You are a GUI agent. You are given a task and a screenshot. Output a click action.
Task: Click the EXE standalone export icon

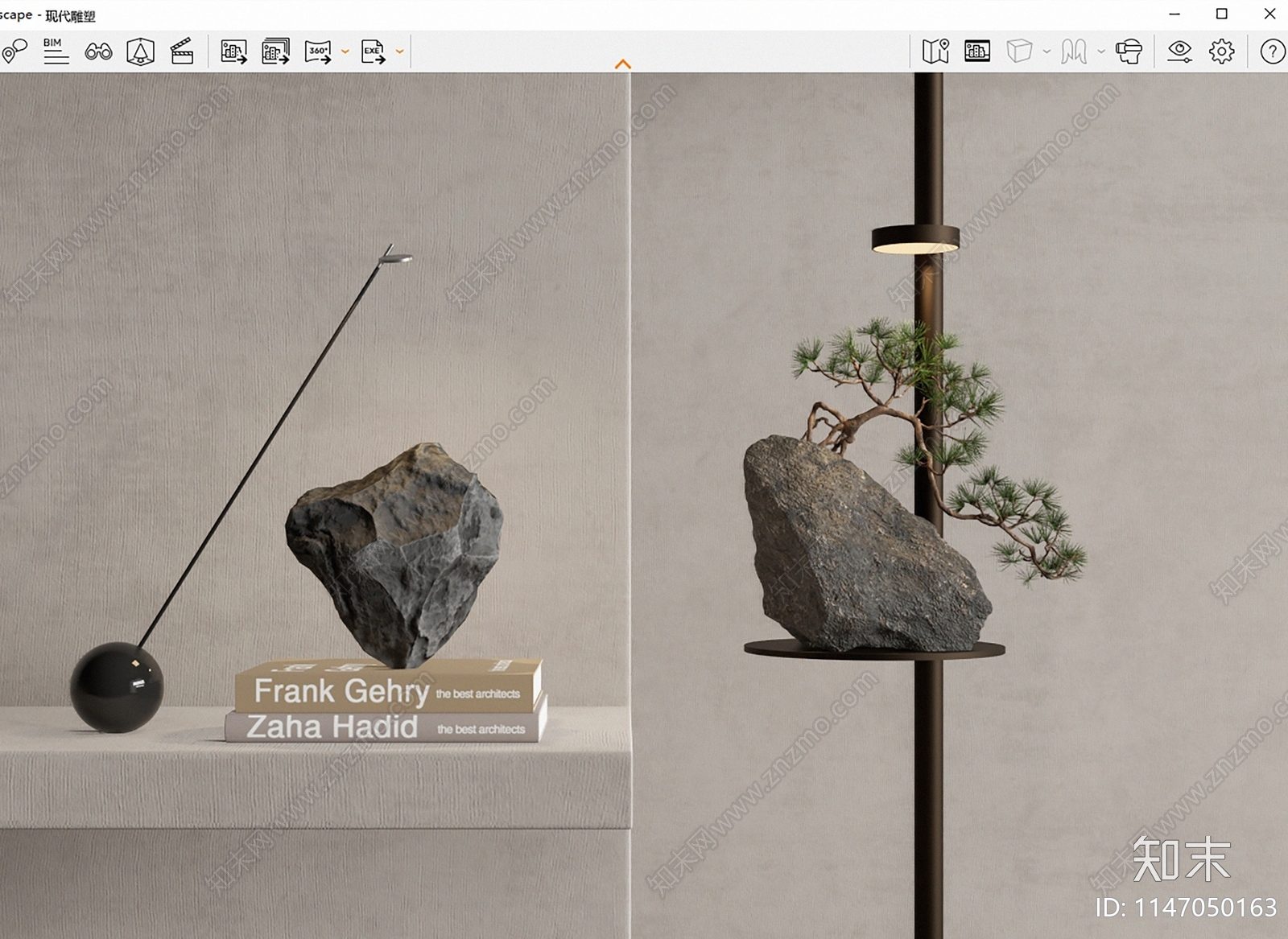[x=373, y=51]
